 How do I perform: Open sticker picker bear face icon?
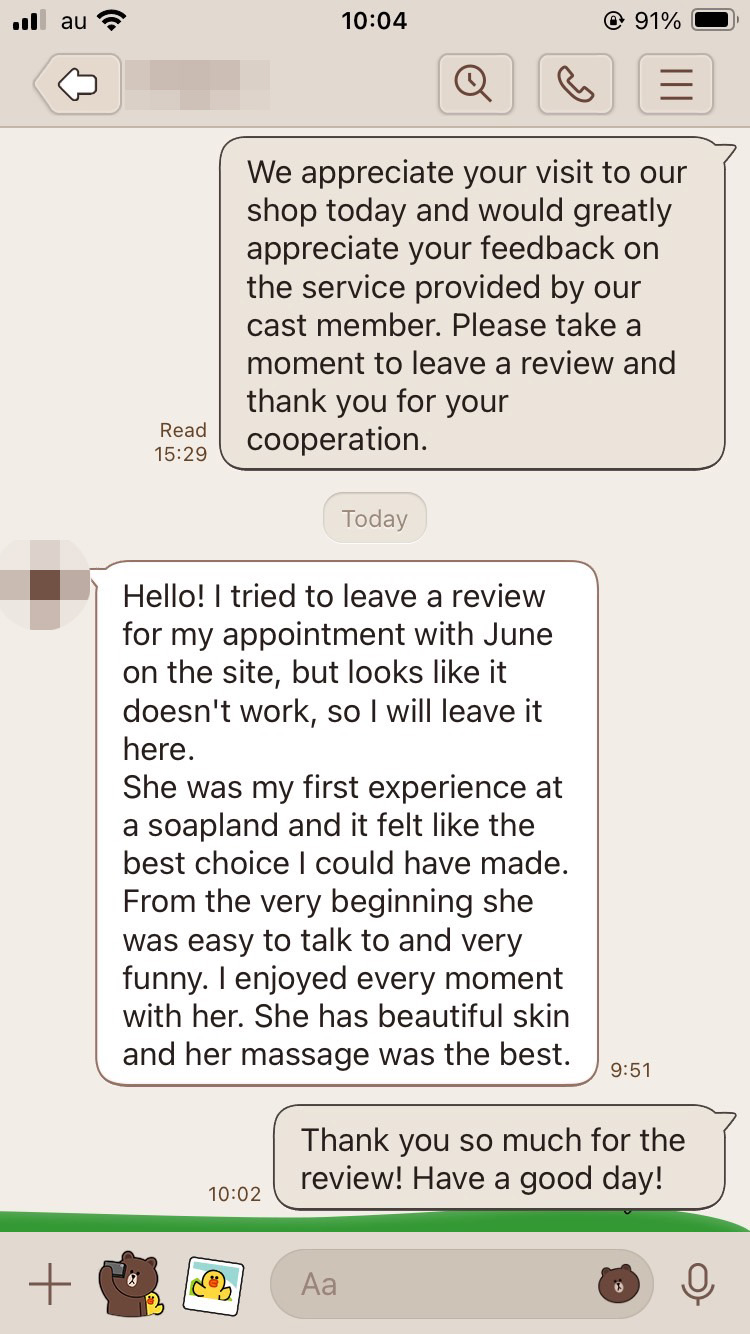(x=617, y=1283)
